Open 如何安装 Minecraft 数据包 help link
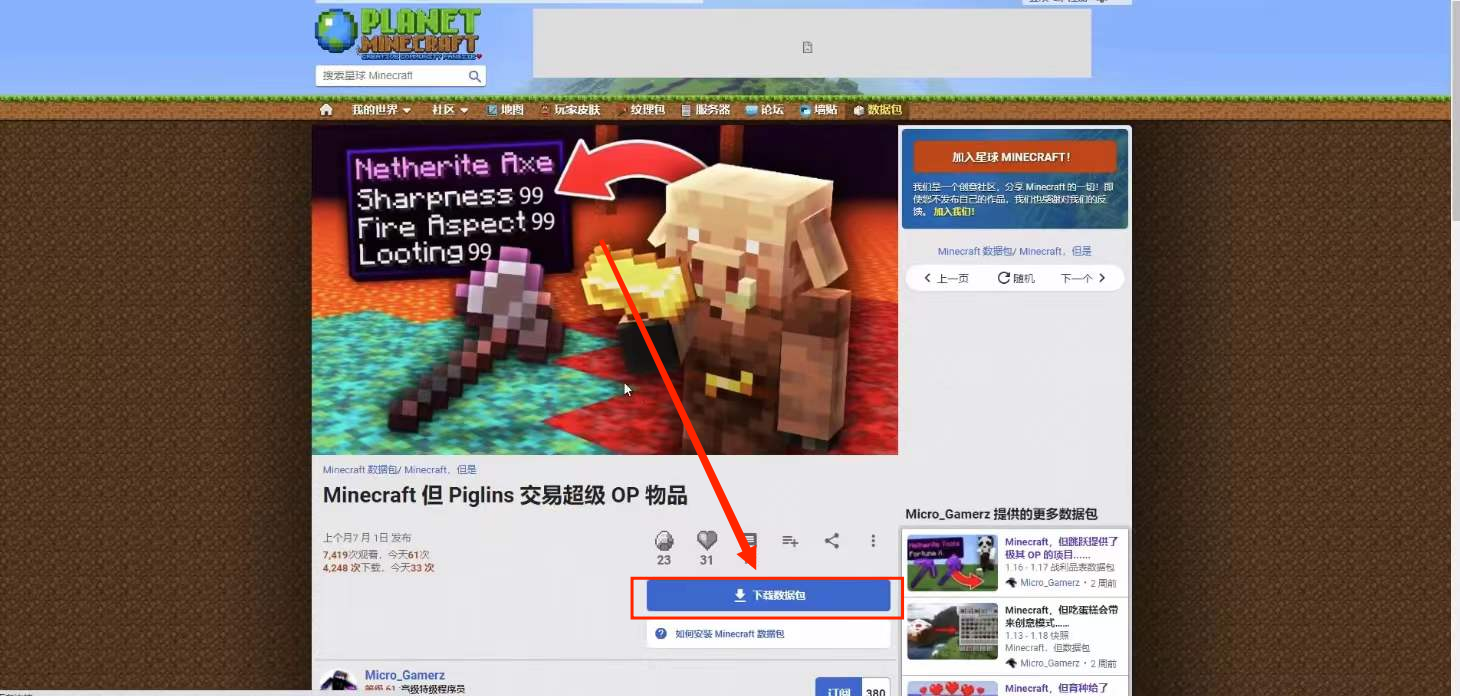Viewport: 1460px width, 696px height. [x=730, y=634]
